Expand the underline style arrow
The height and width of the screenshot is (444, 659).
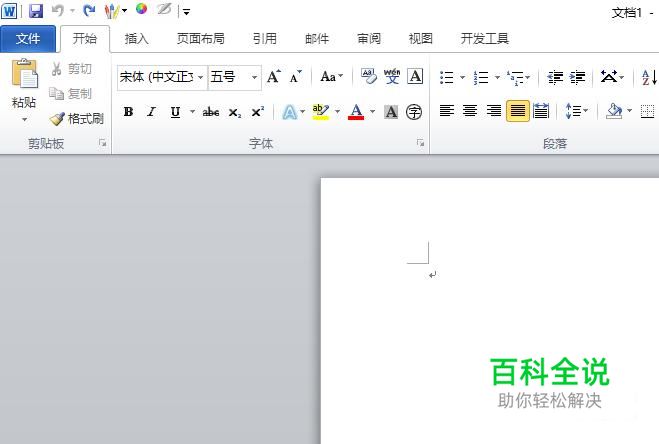192,112
